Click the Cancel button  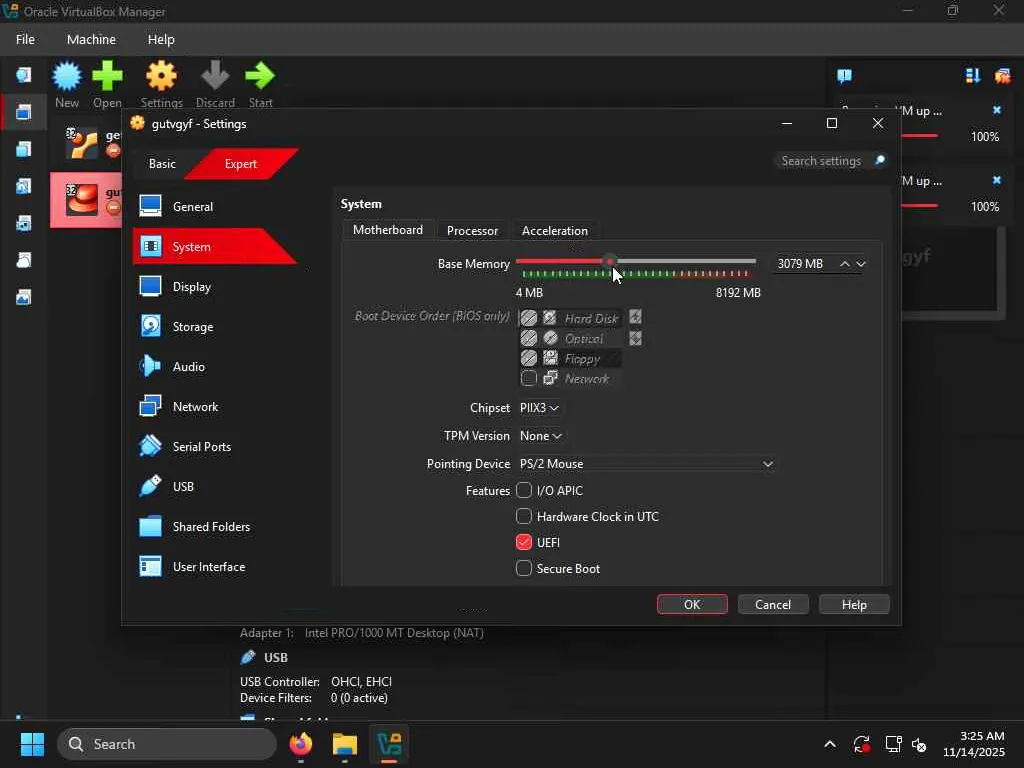[773, 604]
